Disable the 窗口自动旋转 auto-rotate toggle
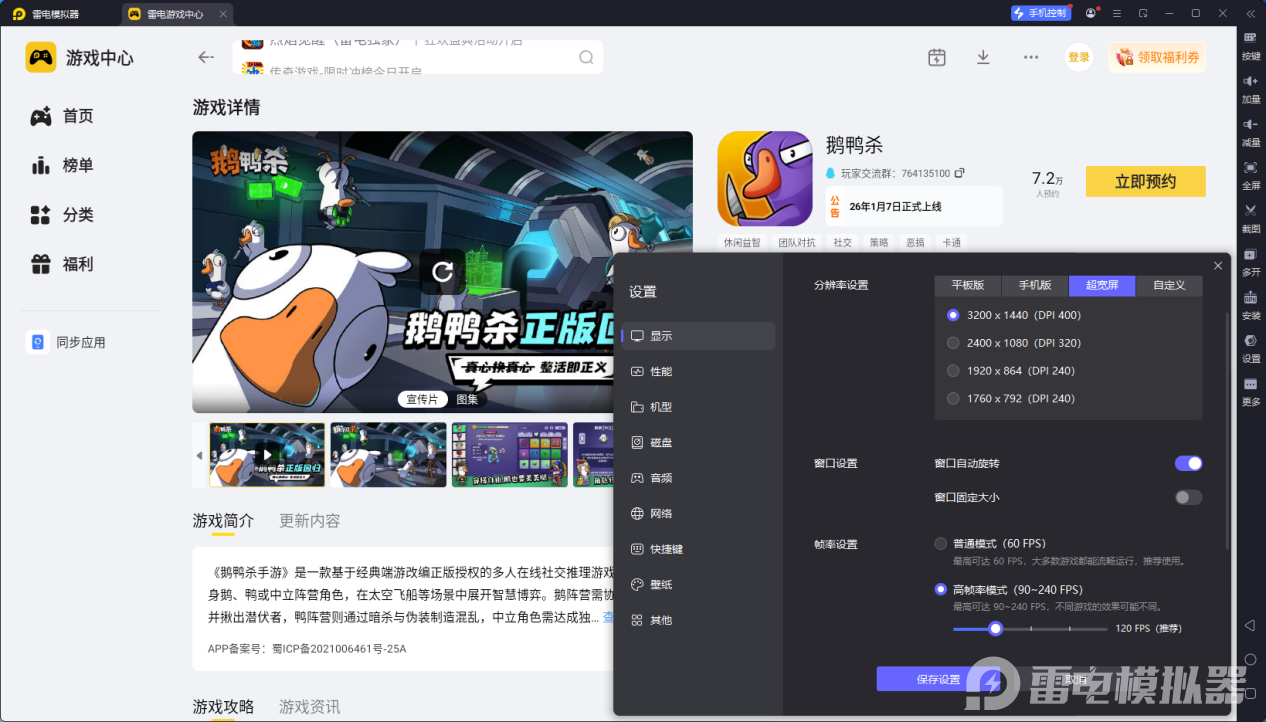 1188,463
